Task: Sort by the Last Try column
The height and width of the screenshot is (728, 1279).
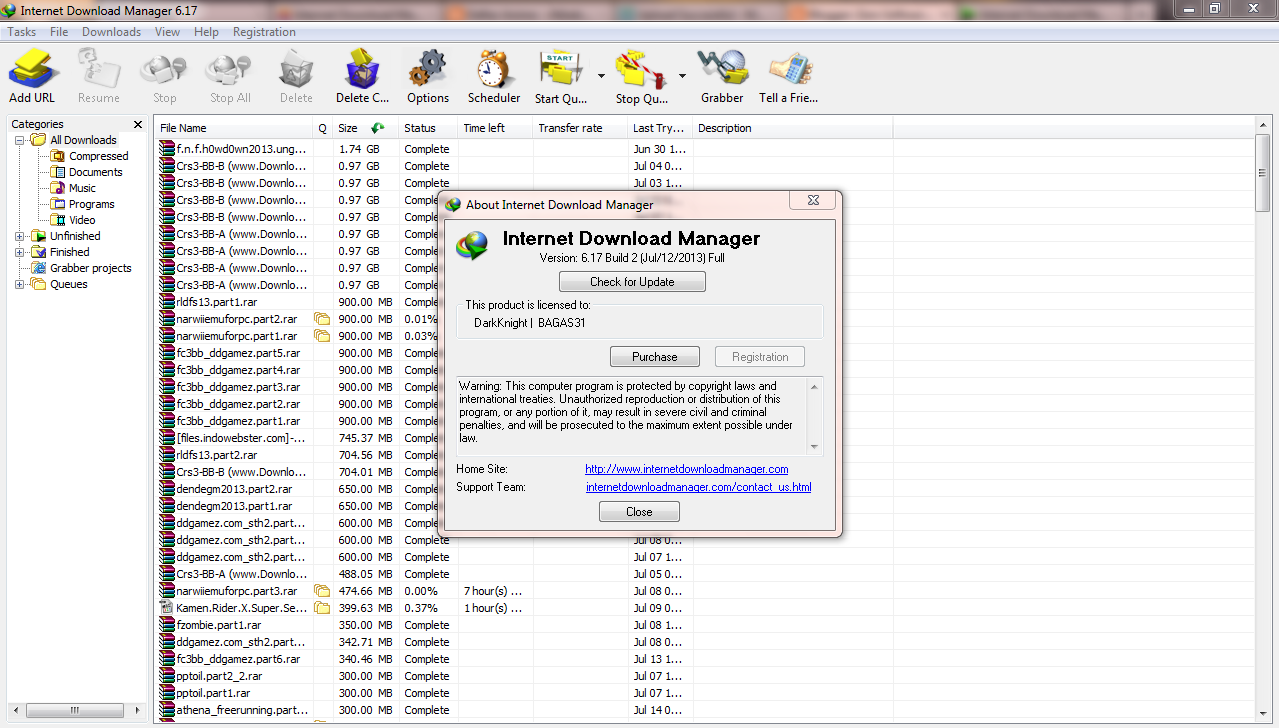Action: pos(660,128)
